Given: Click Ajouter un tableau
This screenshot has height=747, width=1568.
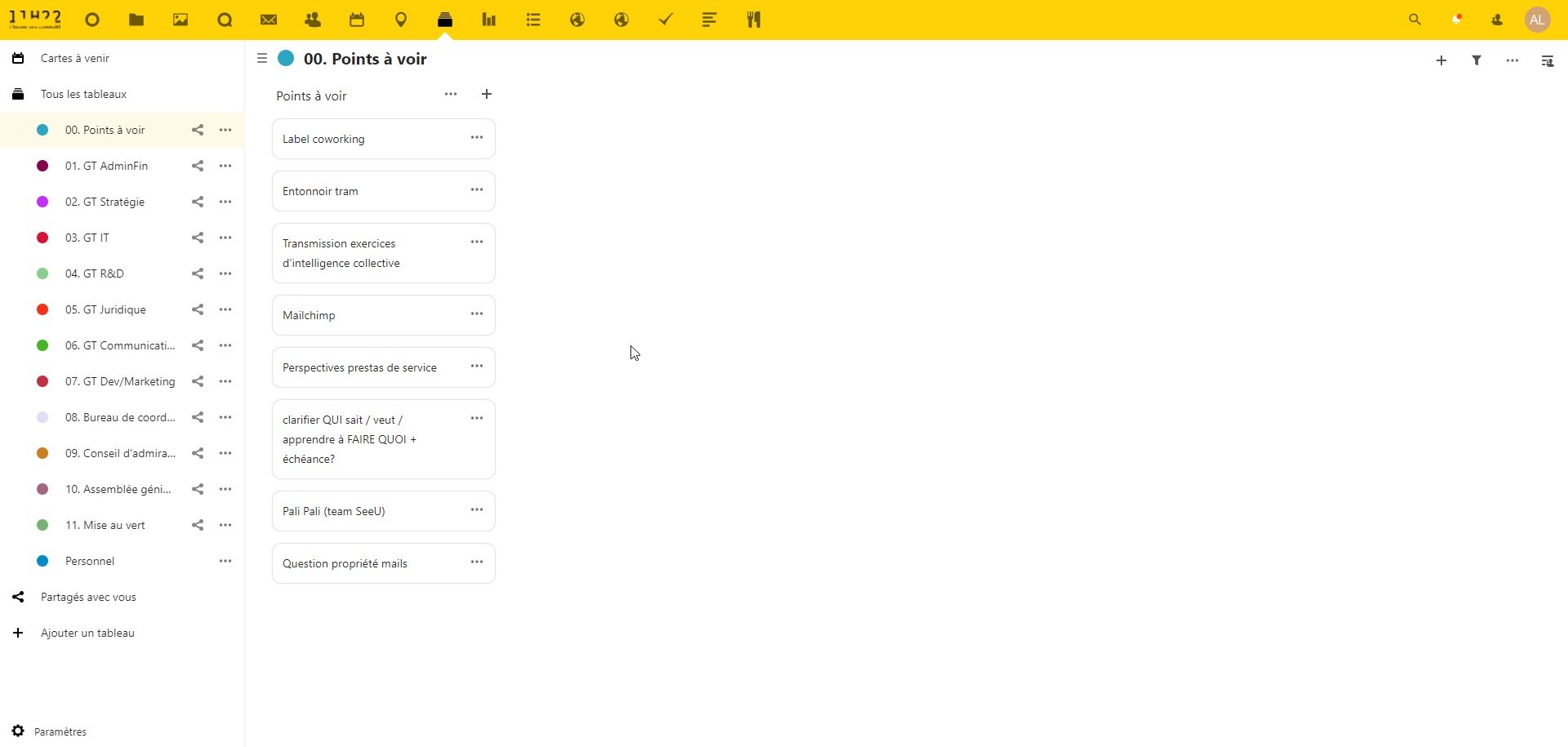Looking at the screenshot, I should [87, 633].
